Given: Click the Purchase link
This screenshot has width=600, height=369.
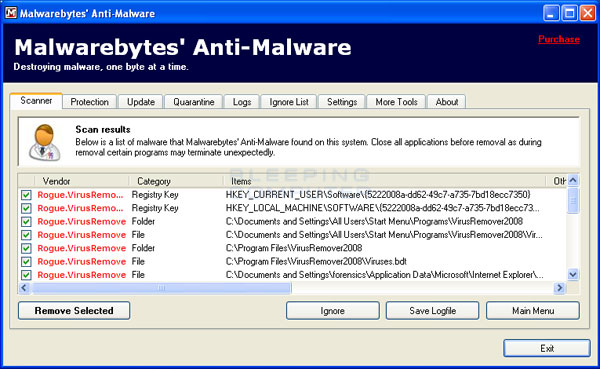Looking at the screenshot, I should pyautogui.click(x=559, y=39).
